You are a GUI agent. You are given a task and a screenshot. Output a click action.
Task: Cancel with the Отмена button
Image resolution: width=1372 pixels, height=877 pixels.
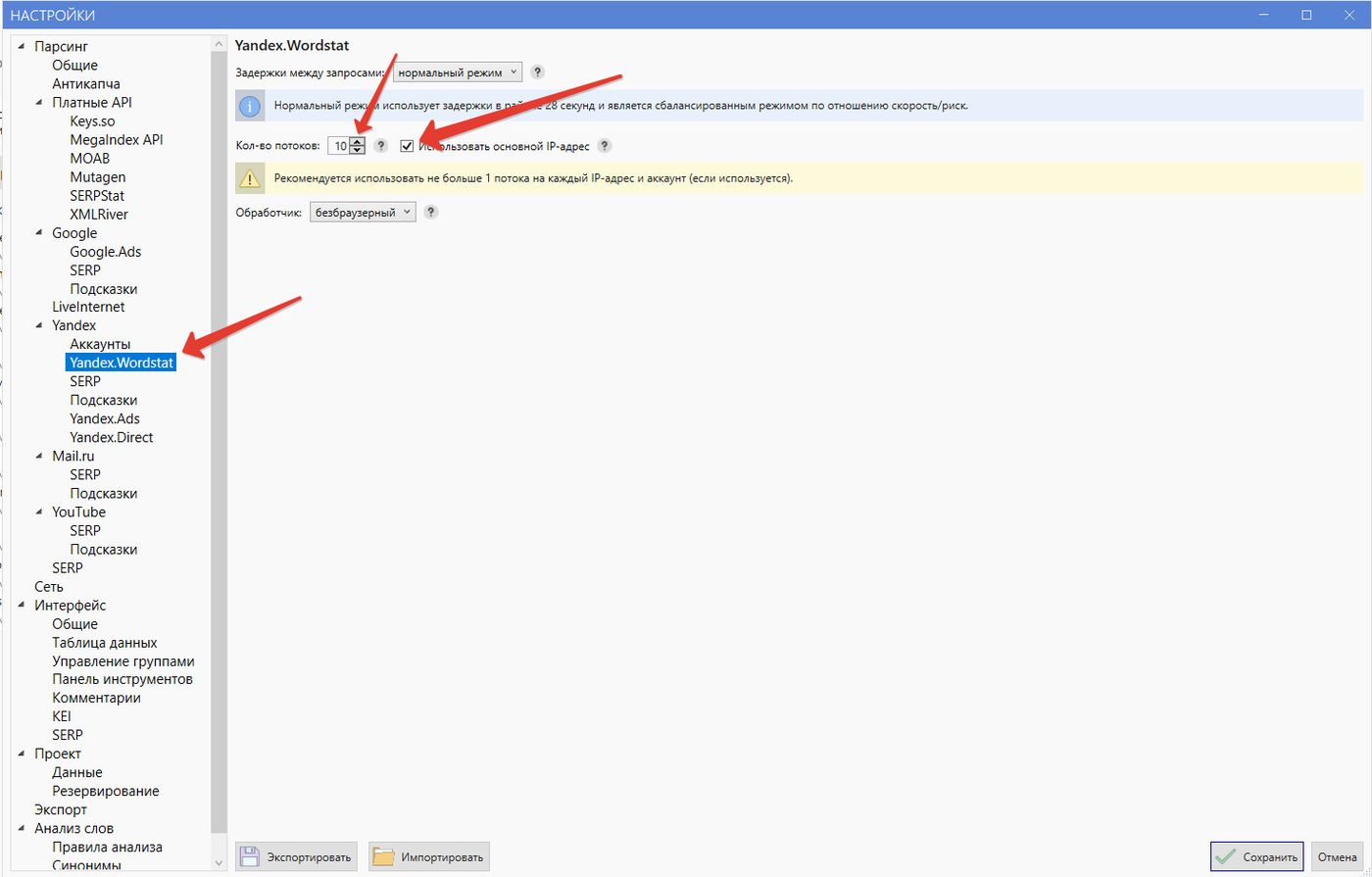pos(1338,856)
